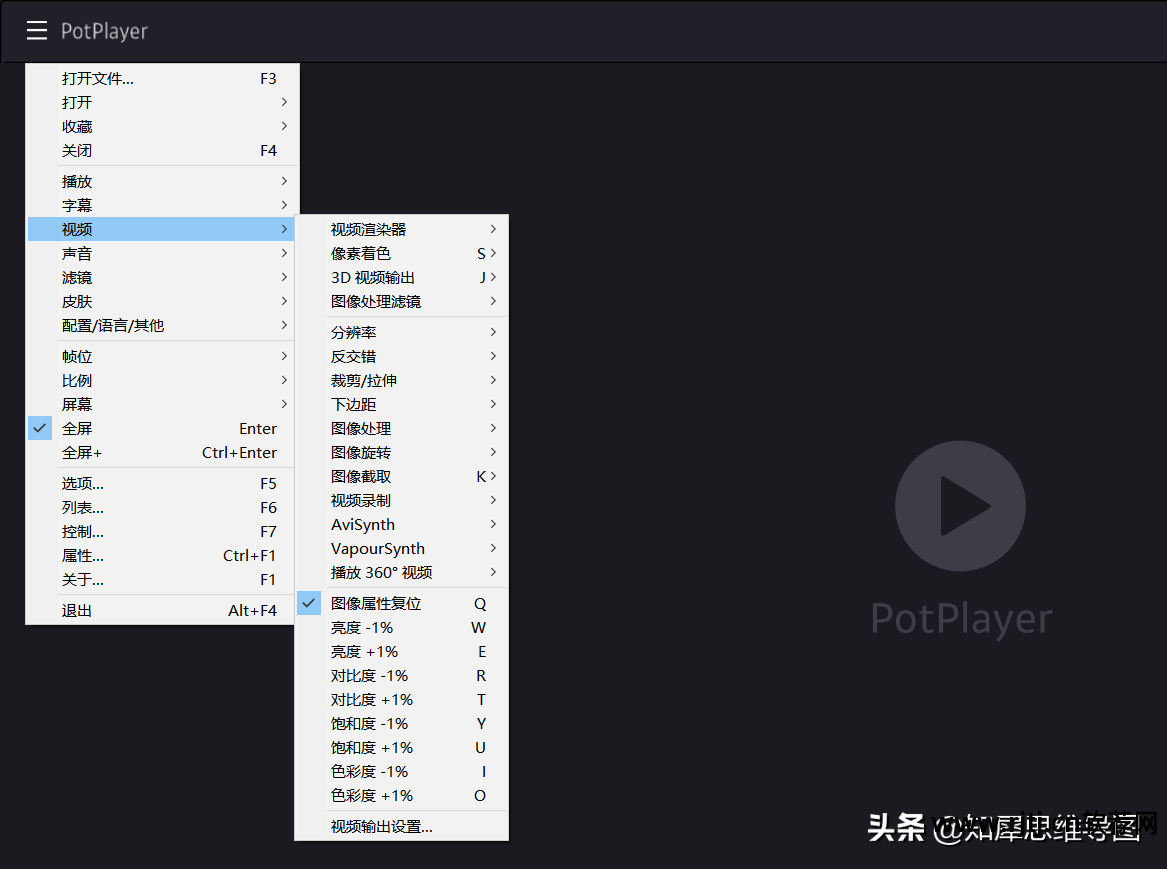Click the large center play button
The image size is (1167, 869).
960,506
